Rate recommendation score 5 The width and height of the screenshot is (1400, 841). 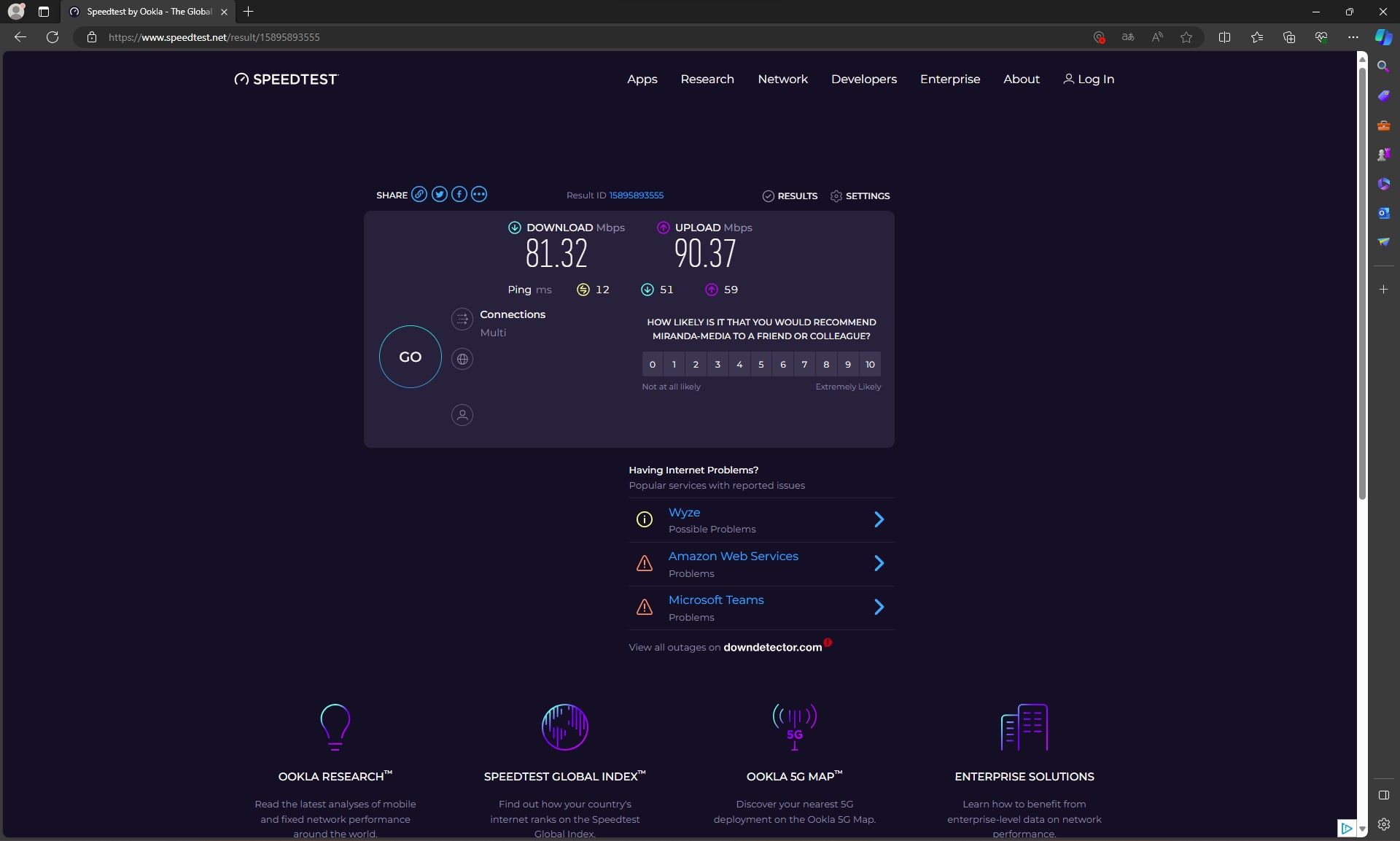(x=761, y=364)
